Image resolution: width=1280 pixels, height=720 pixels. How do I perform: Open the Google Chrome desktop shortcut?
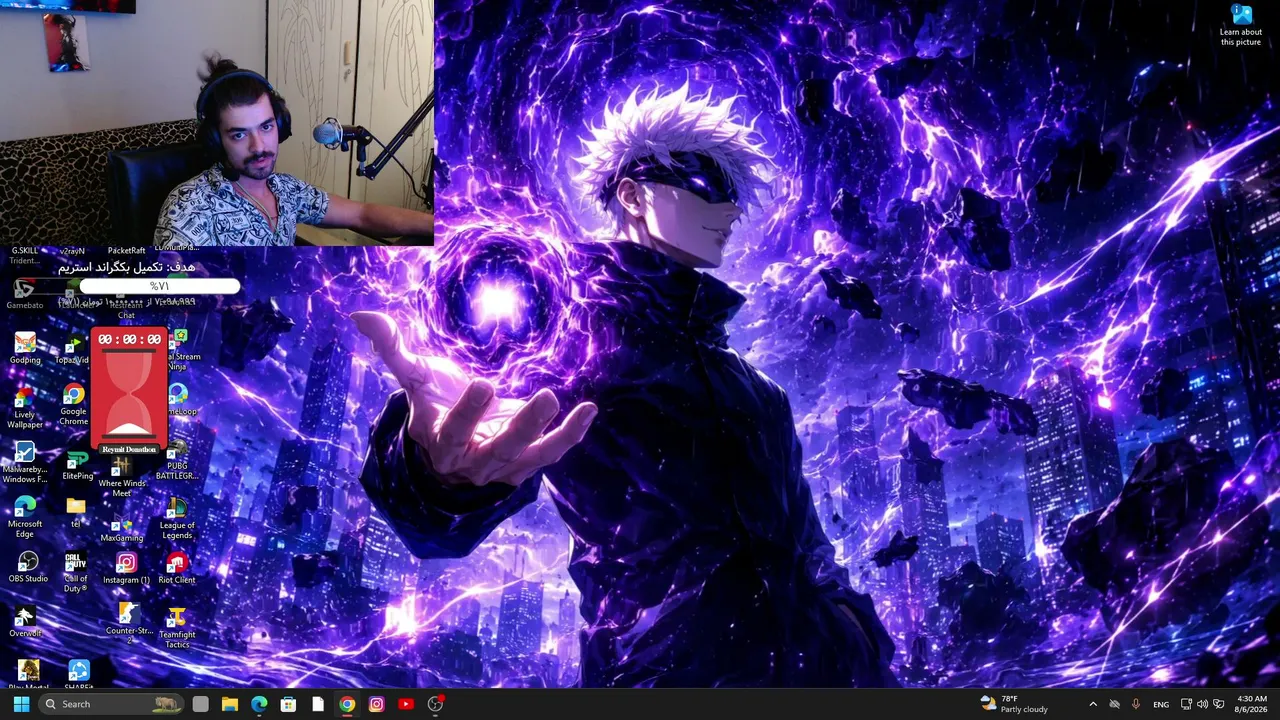coord(73,405)
